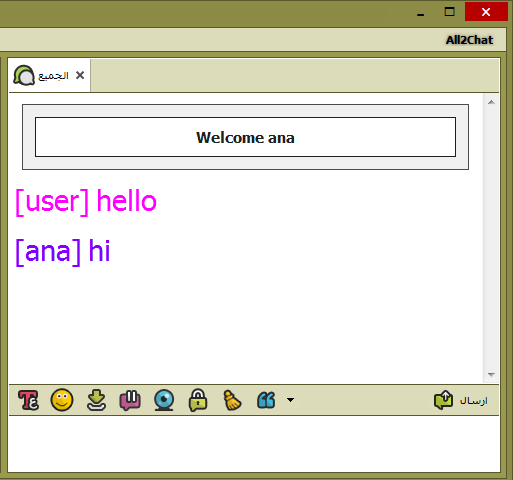Image resolution: width=513 pixels, height=480 pixels.
Task: Click the All2Chat title label
Action: point(469,40)
